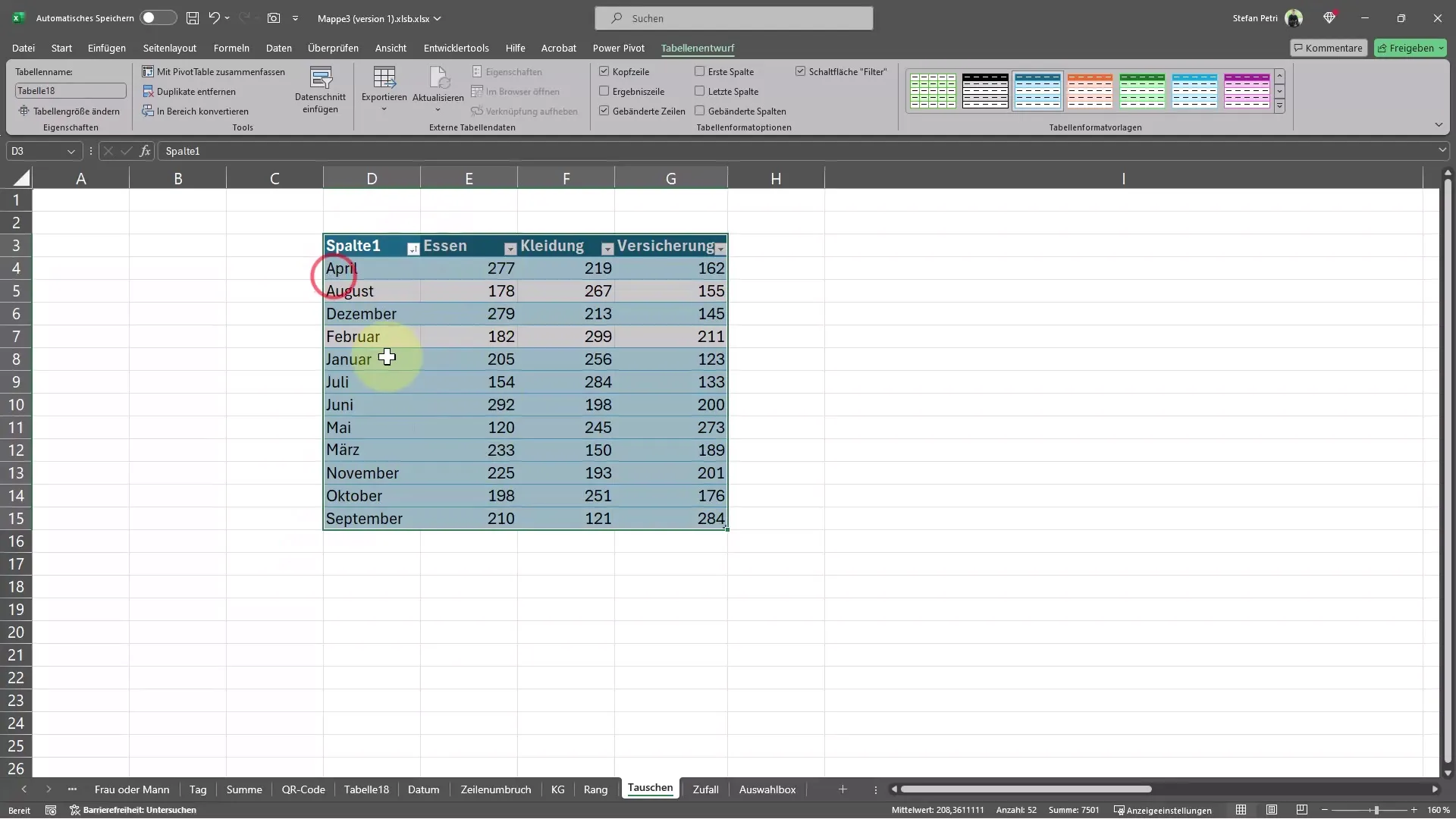The image size is (1456, 819).
Task: Click Barrierefreiheit: Untersuchen
Action: point(133,810)
